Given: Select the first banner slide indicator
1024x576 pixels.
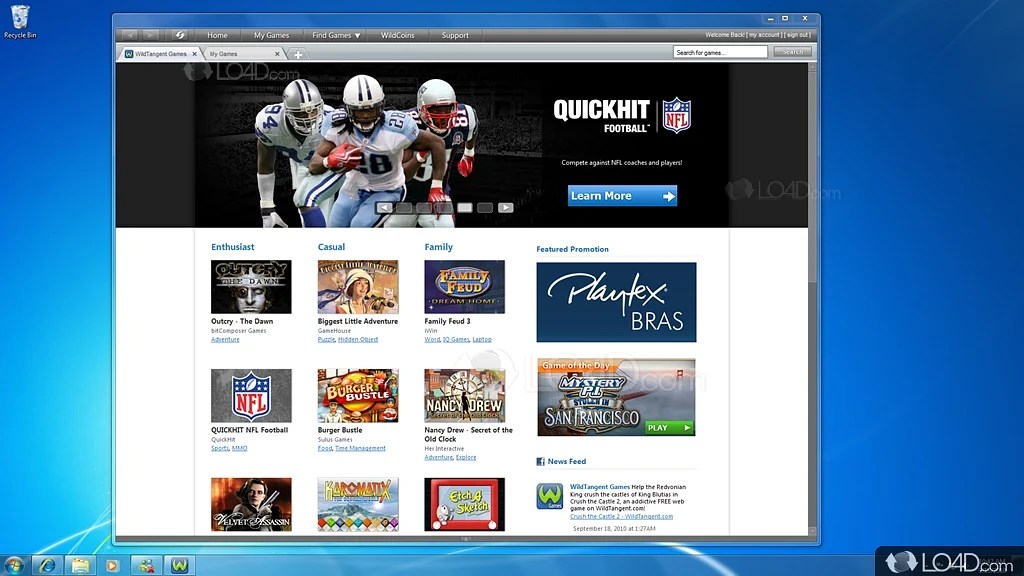Looking at the screenshot, I should point(404,208).
